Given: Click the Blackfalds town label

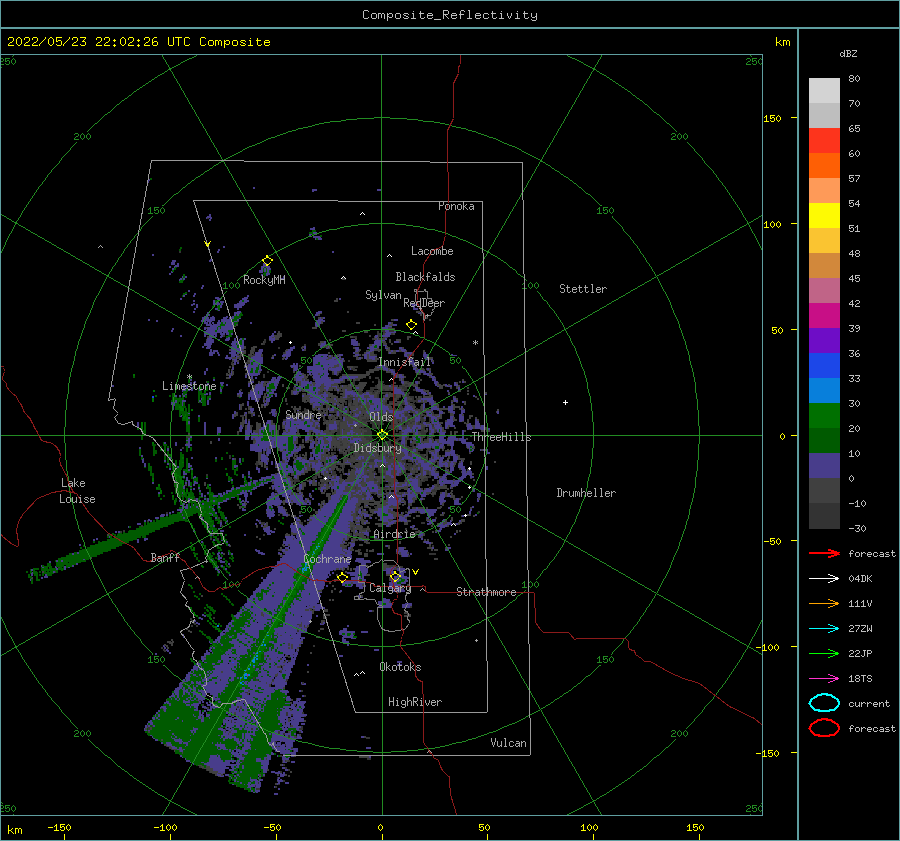Looking at the screenshot, I should pos(425,277).
